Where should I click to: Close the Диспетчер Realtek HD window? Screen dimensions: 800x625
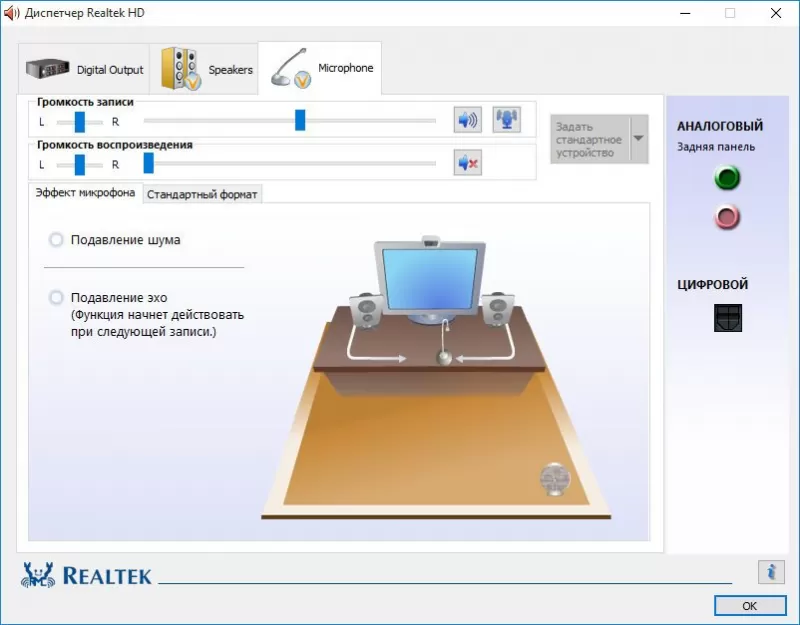[776, 13]
